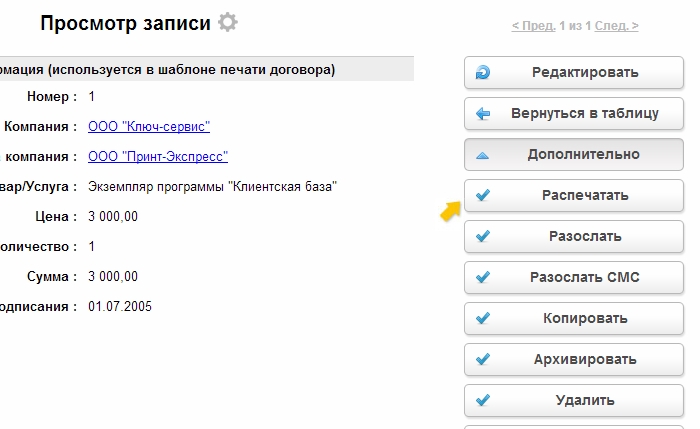Click the checkmark icon beside Распечатать
Screen dimensions: 700x429
pos(484,196)
